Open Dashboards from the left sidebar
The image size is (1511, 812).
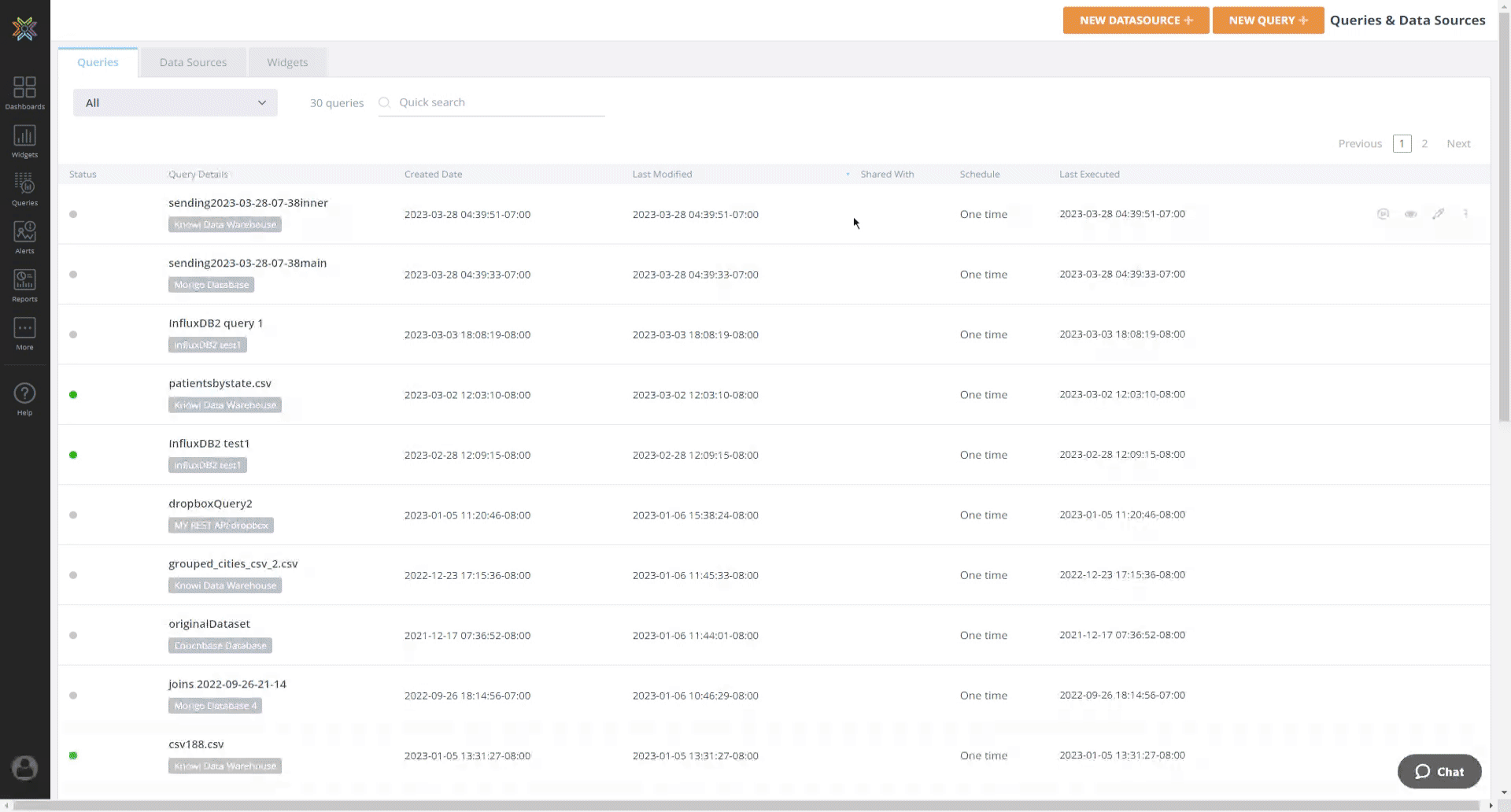(x=24, y=93)
